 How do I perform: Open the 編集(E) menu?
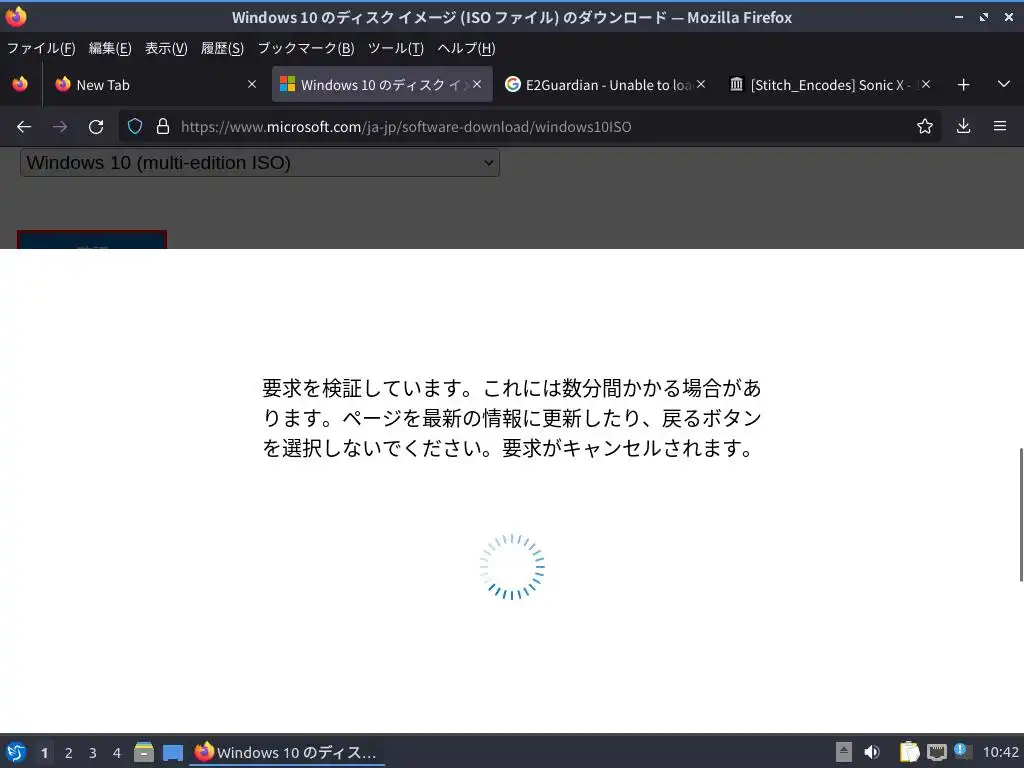[x=110, y=48]
